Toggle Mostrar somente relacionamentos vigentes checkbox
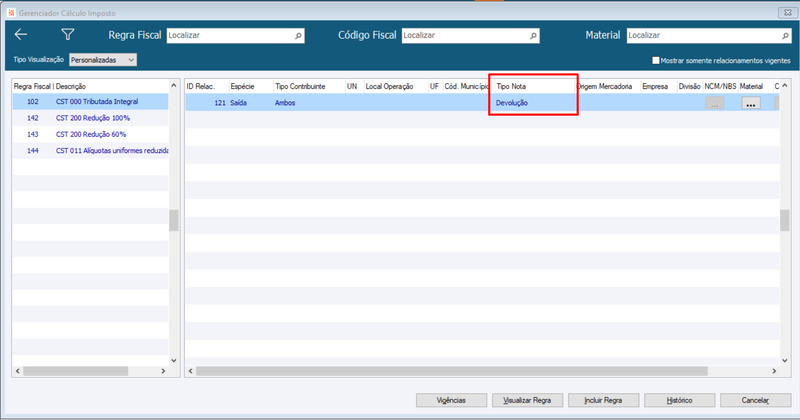Image resolution: width=800 pixels, height=420 pixels. point(656,60)
